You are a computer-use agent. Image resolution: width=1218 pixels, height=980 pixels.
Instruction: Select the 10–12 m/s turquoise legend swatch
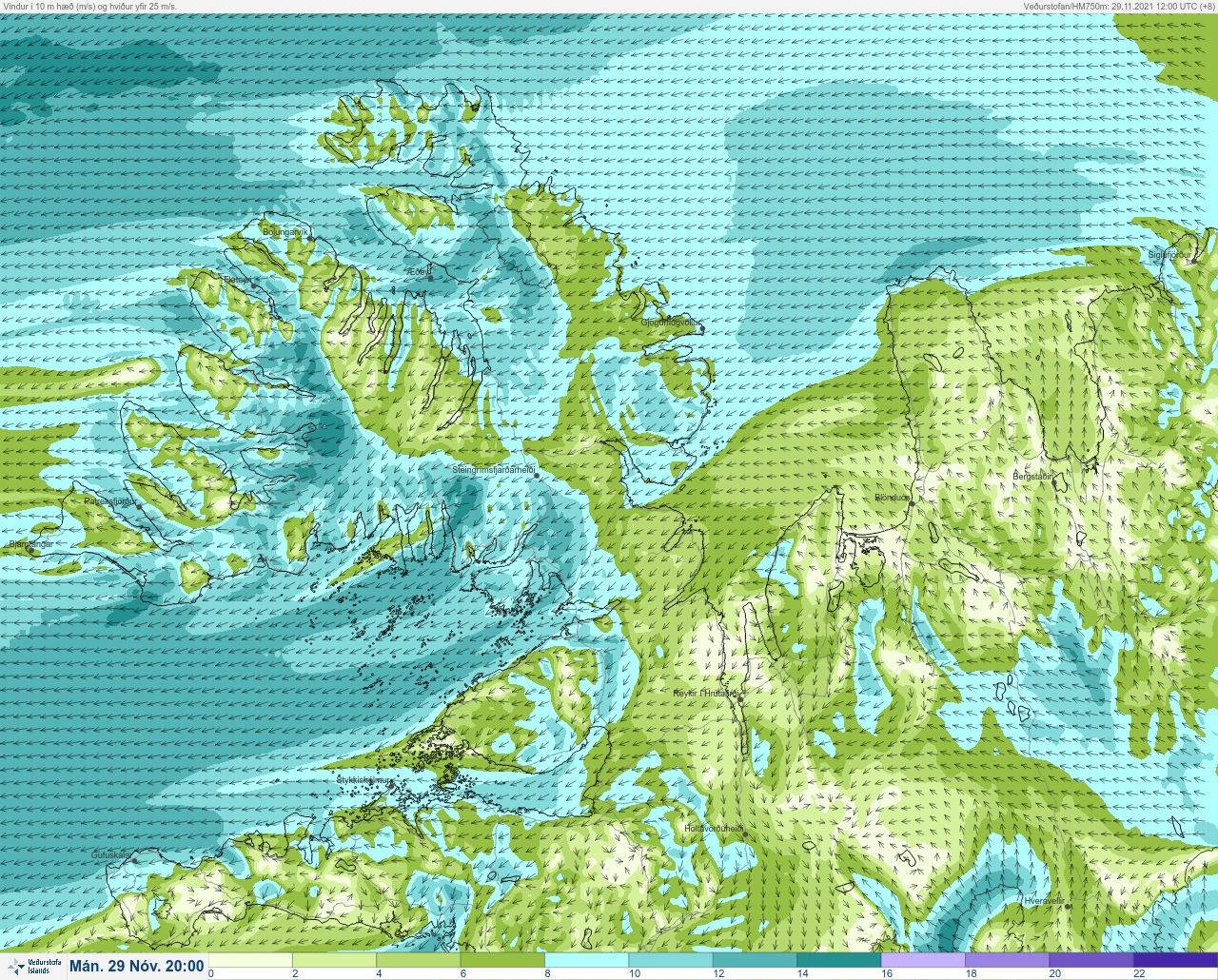pos(670,960)
